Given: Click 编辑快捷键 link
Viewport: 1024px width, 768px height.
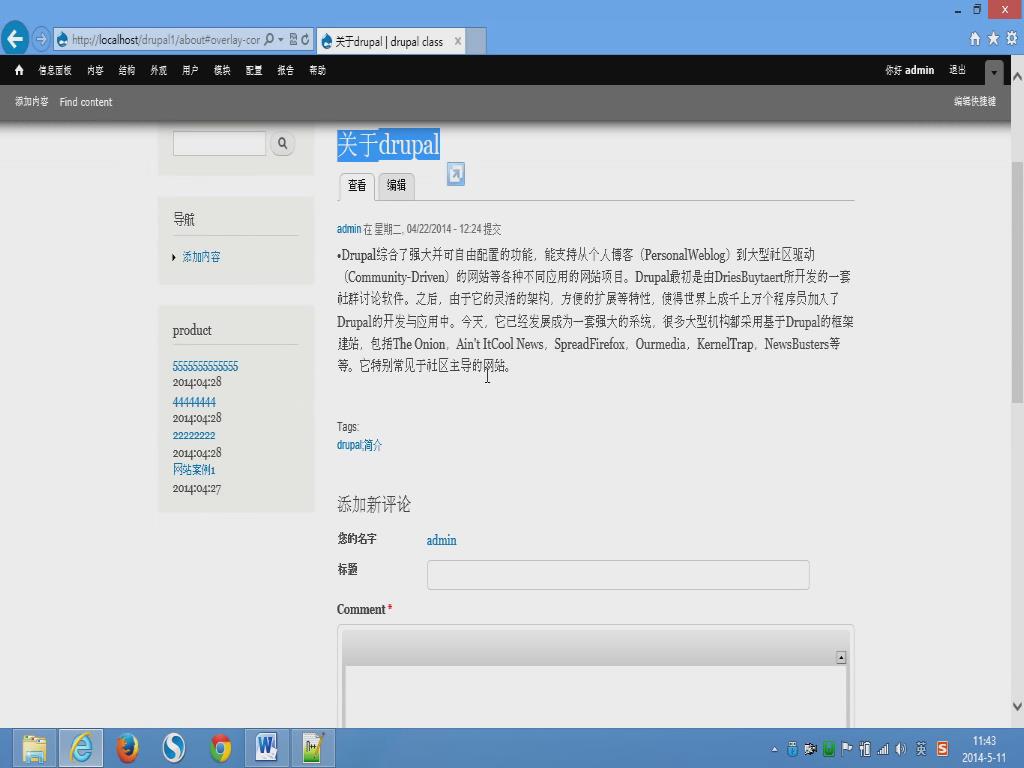Looking at the screenshot, I should click(974, 101).
